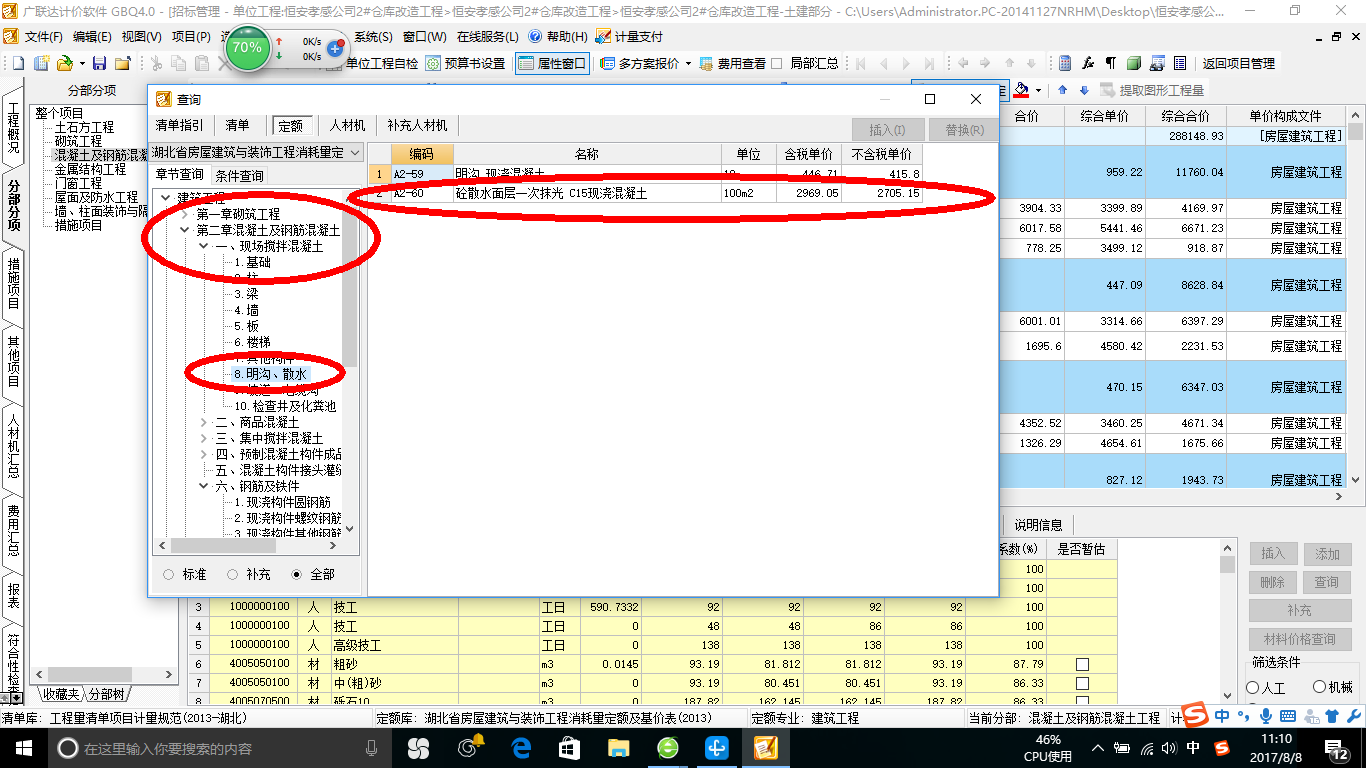
Task: Select the 人工 filter radio button
Action: (x=1253, y=688)
